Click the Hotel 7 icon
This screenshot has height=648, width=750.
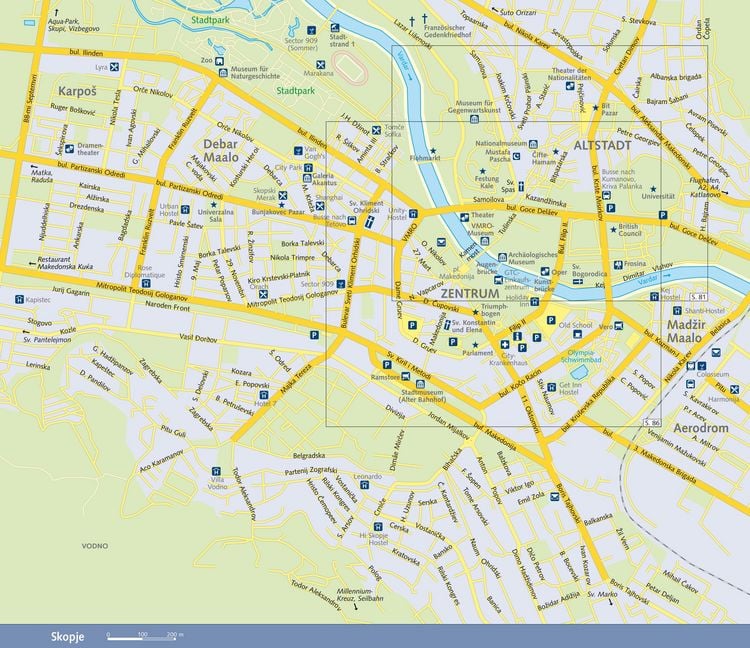click(264, 395)
